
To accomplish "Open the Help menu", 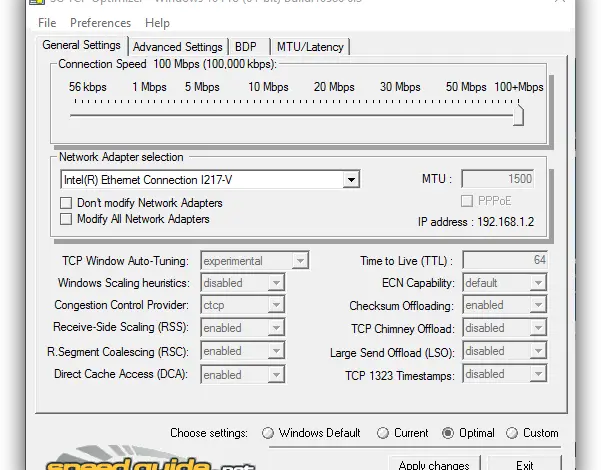I will [157, 23].
